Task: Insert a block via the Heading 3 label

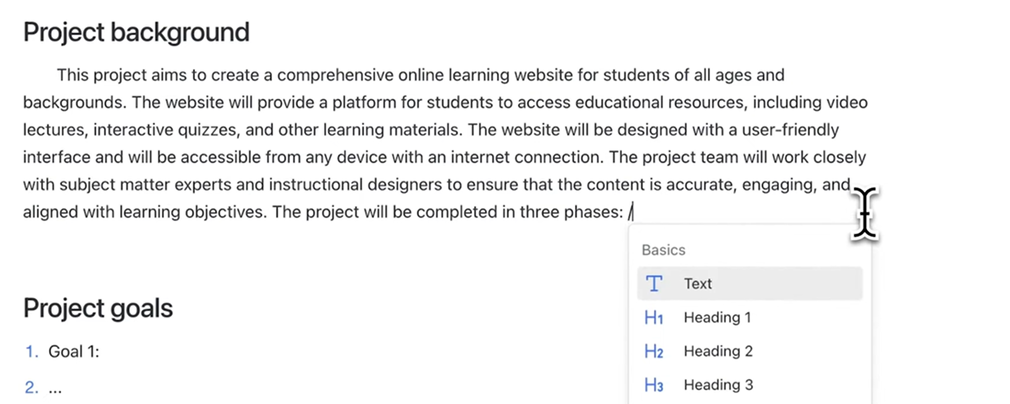Action: (x=718, y=385)
